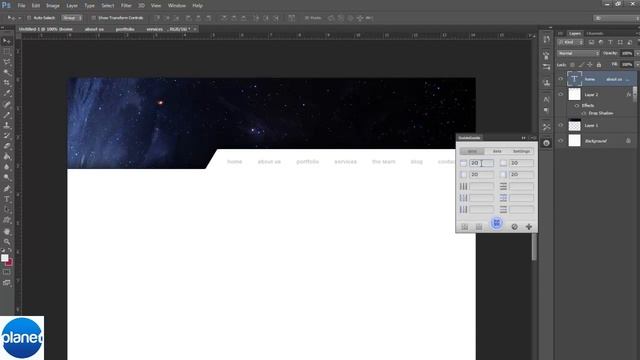The height and width of the screenshot is (360, 640).
Task: Click the Fill value field
Action: 627,64
